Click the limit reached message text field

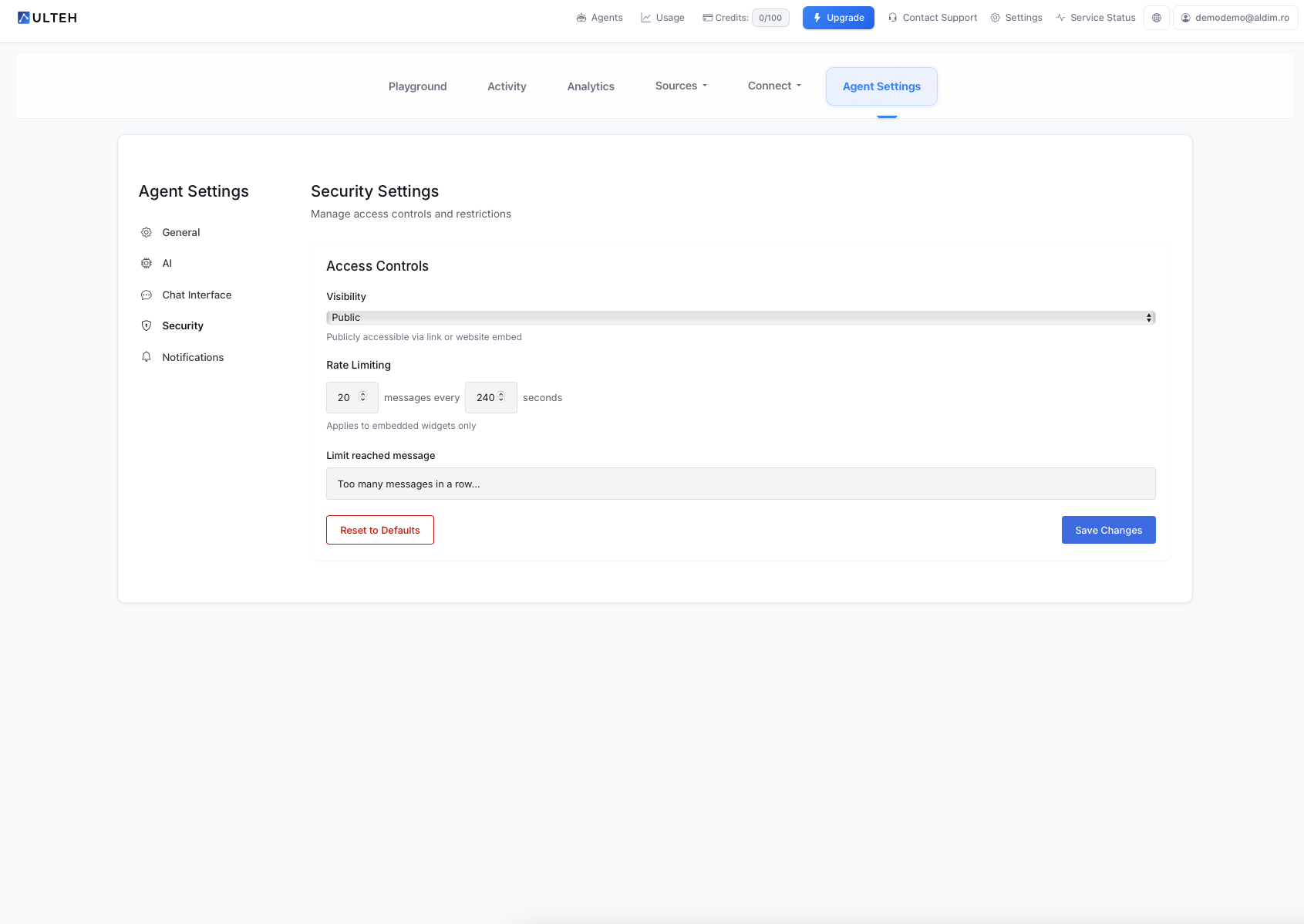point(740,484)
